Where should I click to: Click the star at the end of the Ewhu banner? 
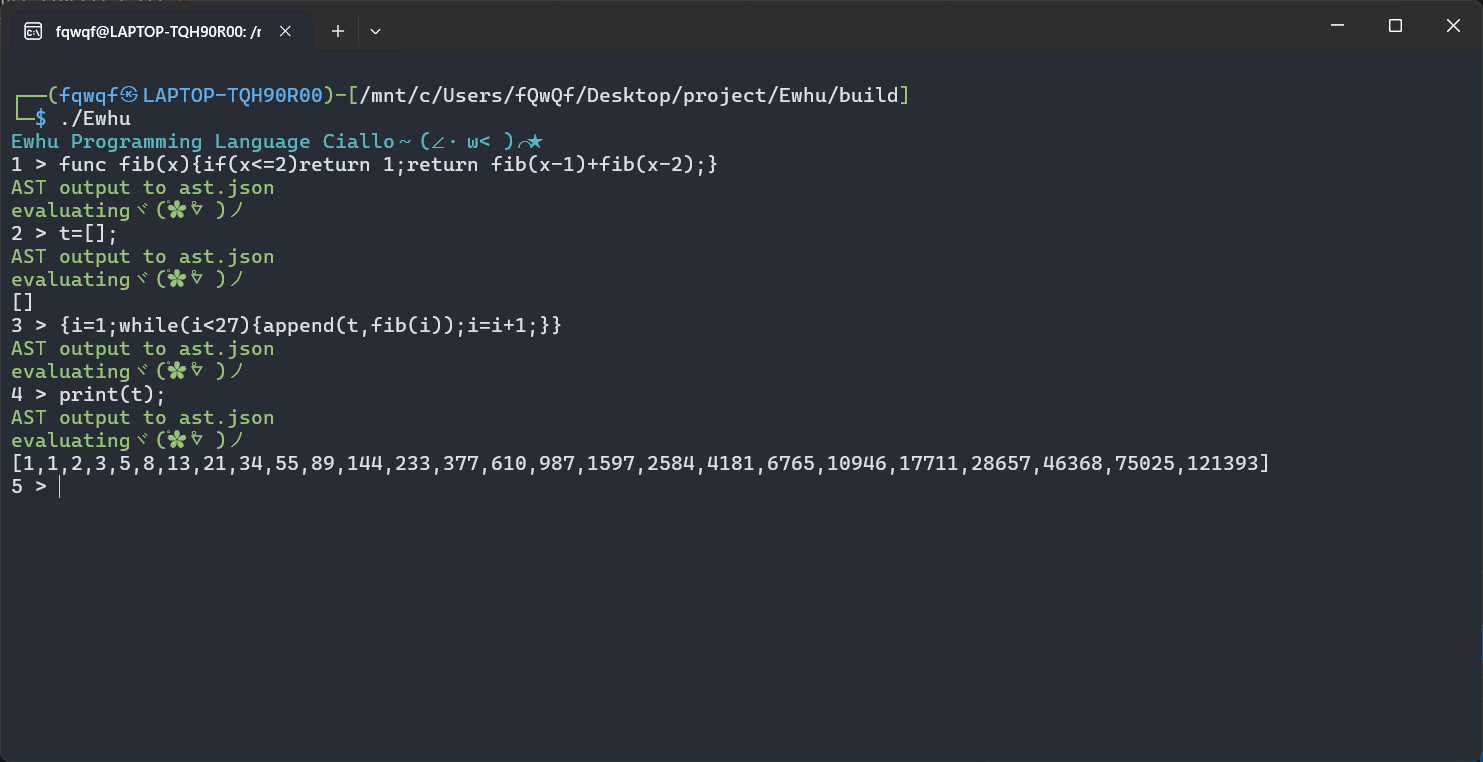tap(535, 142)
